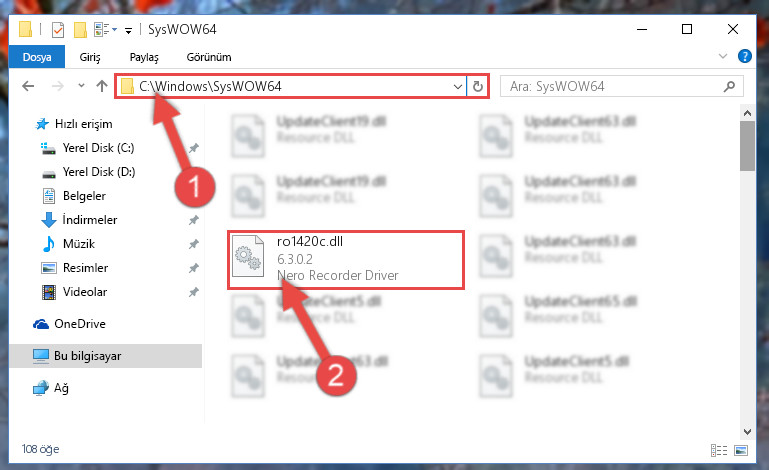Image resolution: width=769 pixels, height=470 pixels.
Task: Refresh the SysWOW64 folder view
Action: coord(478,86)
